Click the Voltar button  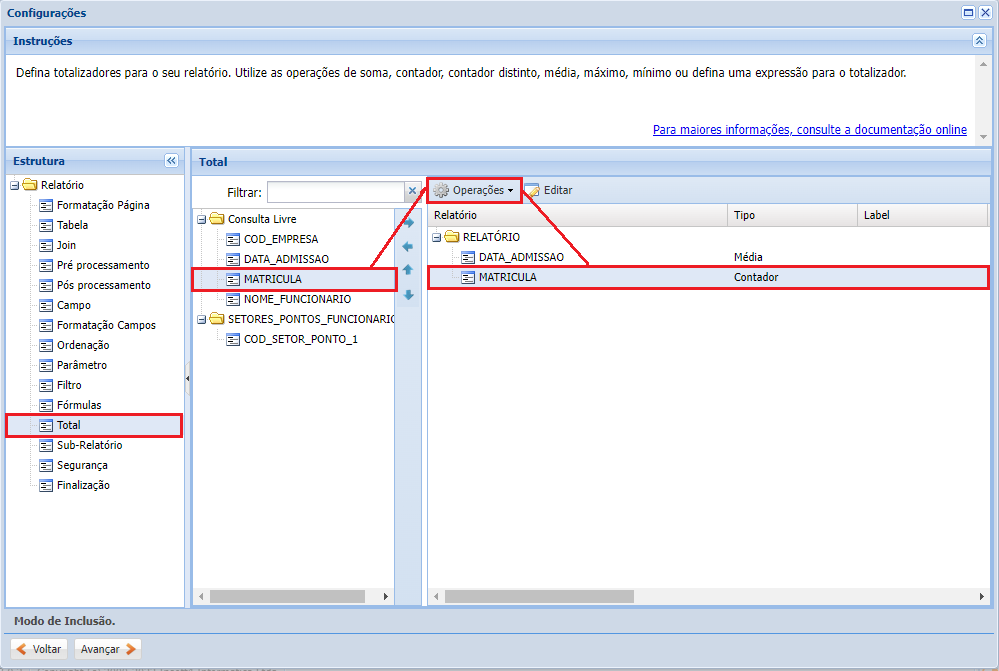pos(39,649)
